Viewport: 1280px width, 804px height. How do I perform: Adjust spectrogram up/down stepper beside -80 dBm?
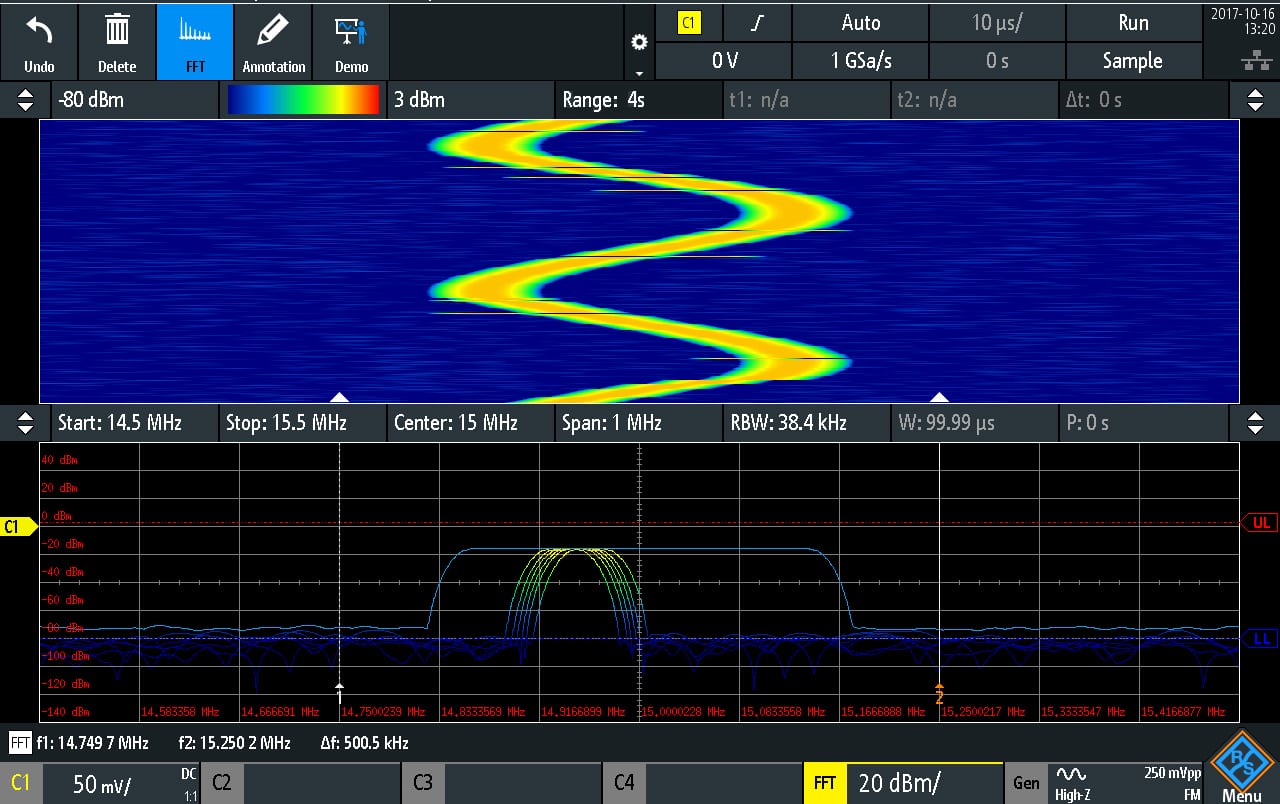click(25, 100)
